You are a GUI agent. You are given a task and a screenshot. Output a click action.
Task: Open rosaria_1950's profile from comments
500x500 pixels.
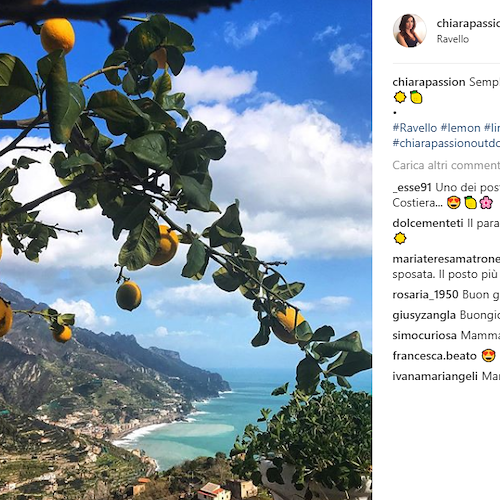[425, 295]
